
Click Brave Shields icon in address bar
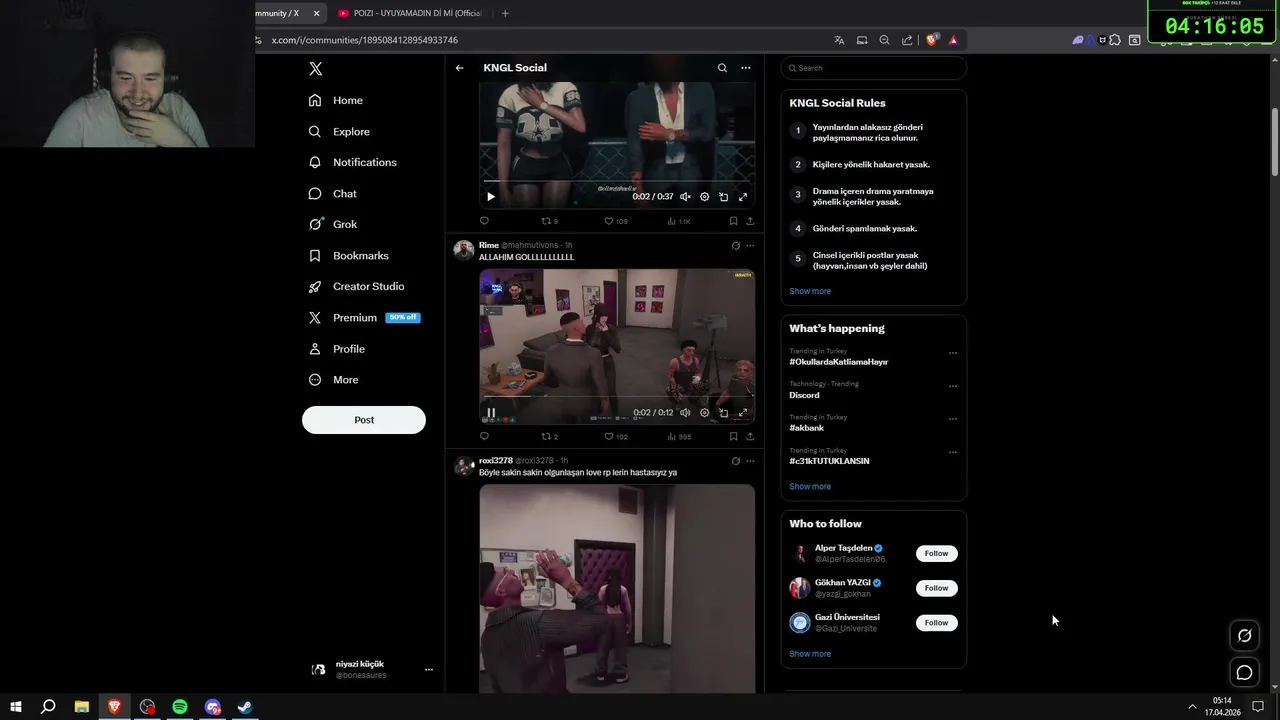point(932,40)
